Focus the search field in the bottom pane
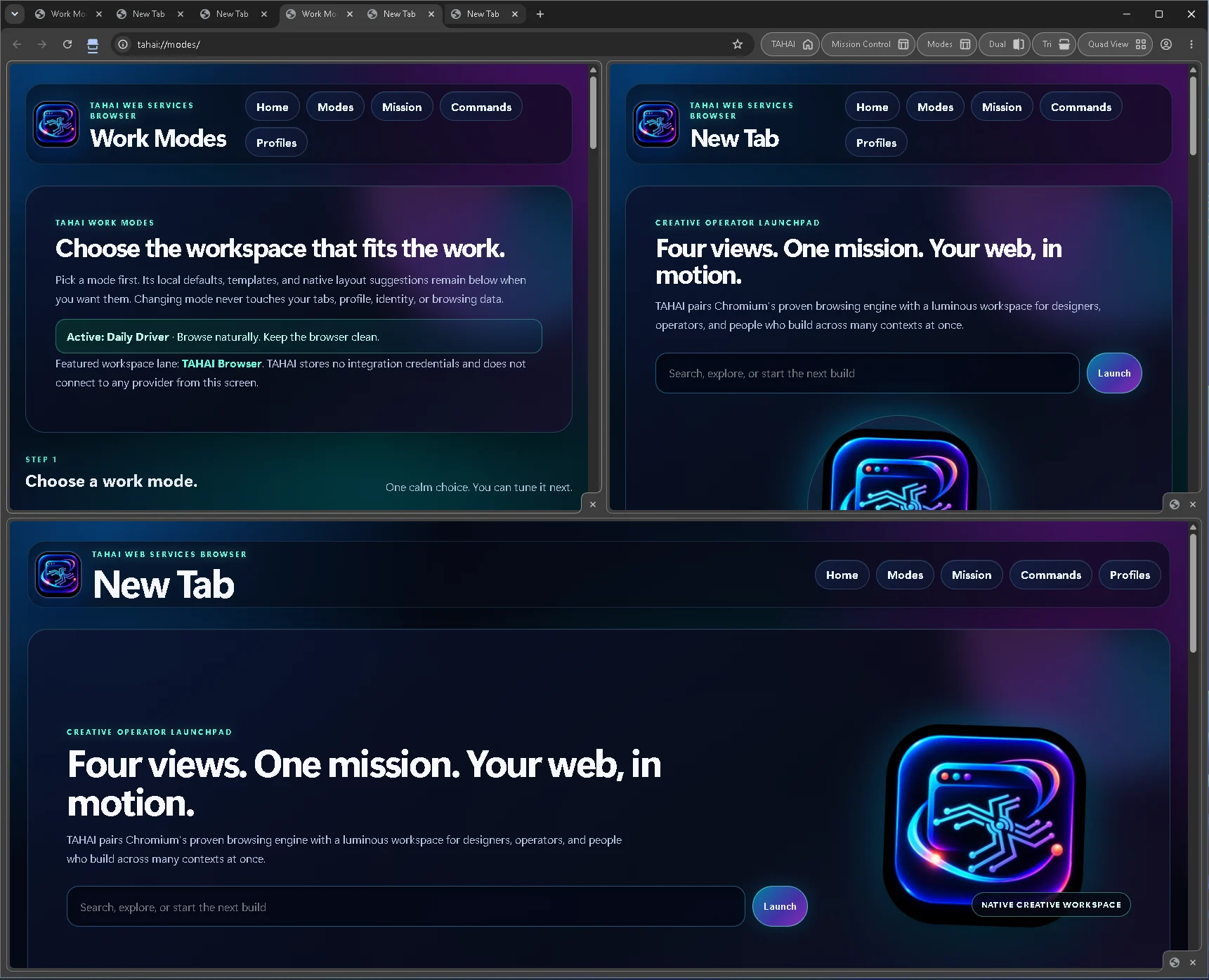Image resolution: width=1209 pixels, height=980 pixels. pyautogui.click(x=405, y=906)
